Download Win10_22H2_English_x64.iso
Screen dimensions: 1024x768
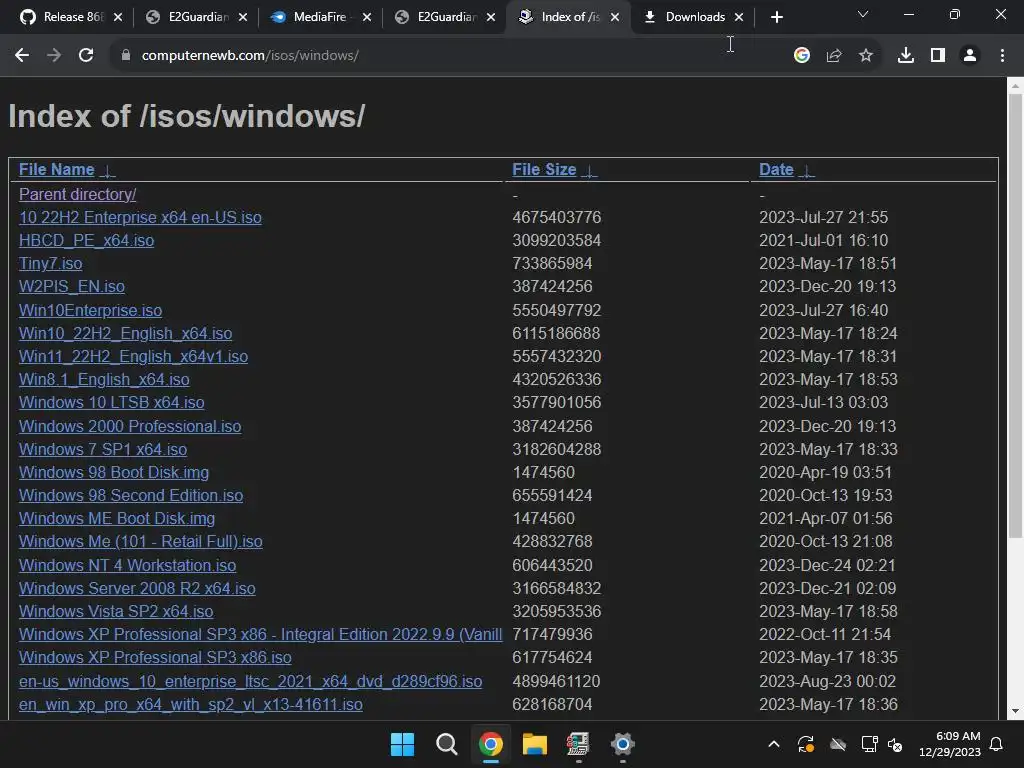click(x=125, y=334)
